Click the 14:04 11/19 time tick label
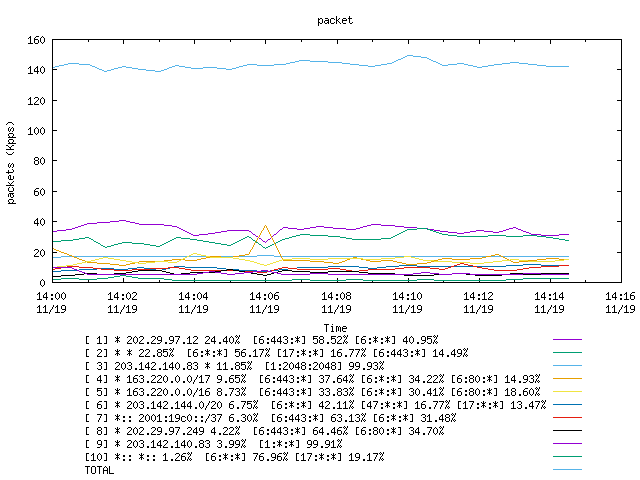The image size is (640, 480). click(x=193, y=302)
